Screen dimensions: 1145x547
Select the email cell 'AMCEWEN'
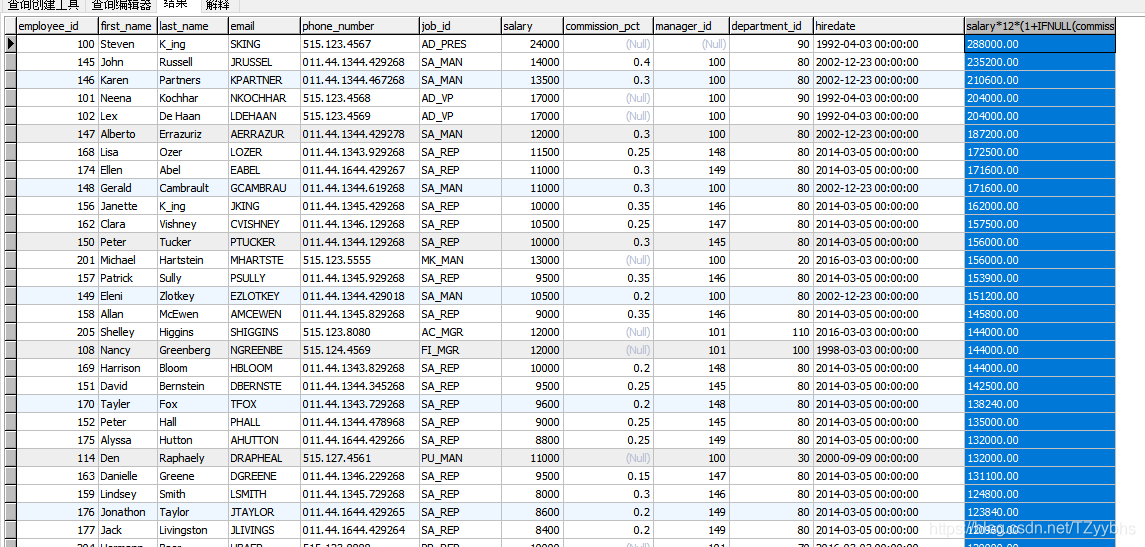264,314
